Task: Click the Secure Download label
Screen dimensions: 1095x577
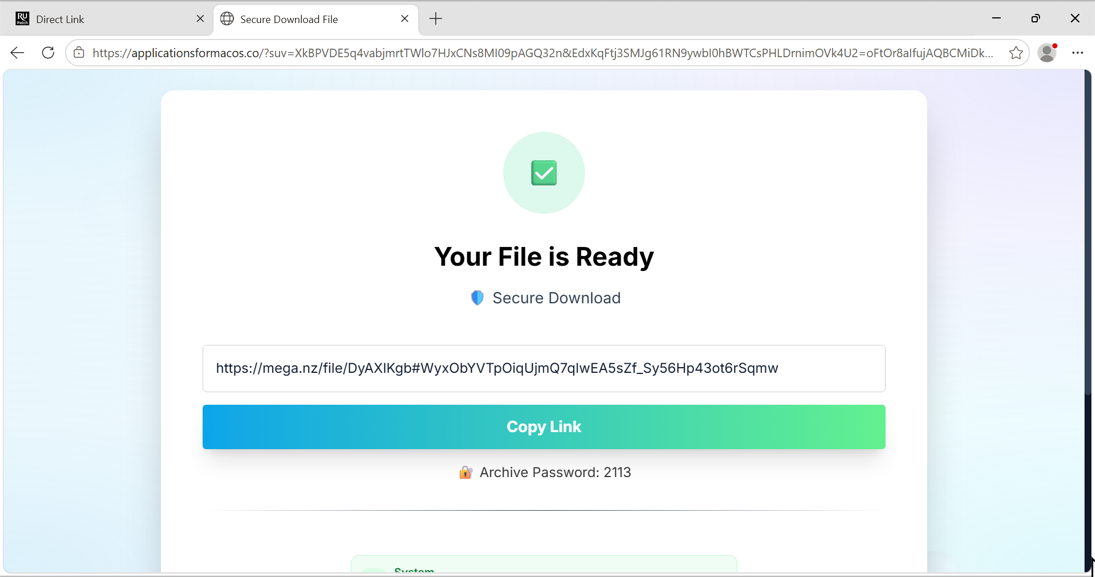Action: click(x=557, y=298)
